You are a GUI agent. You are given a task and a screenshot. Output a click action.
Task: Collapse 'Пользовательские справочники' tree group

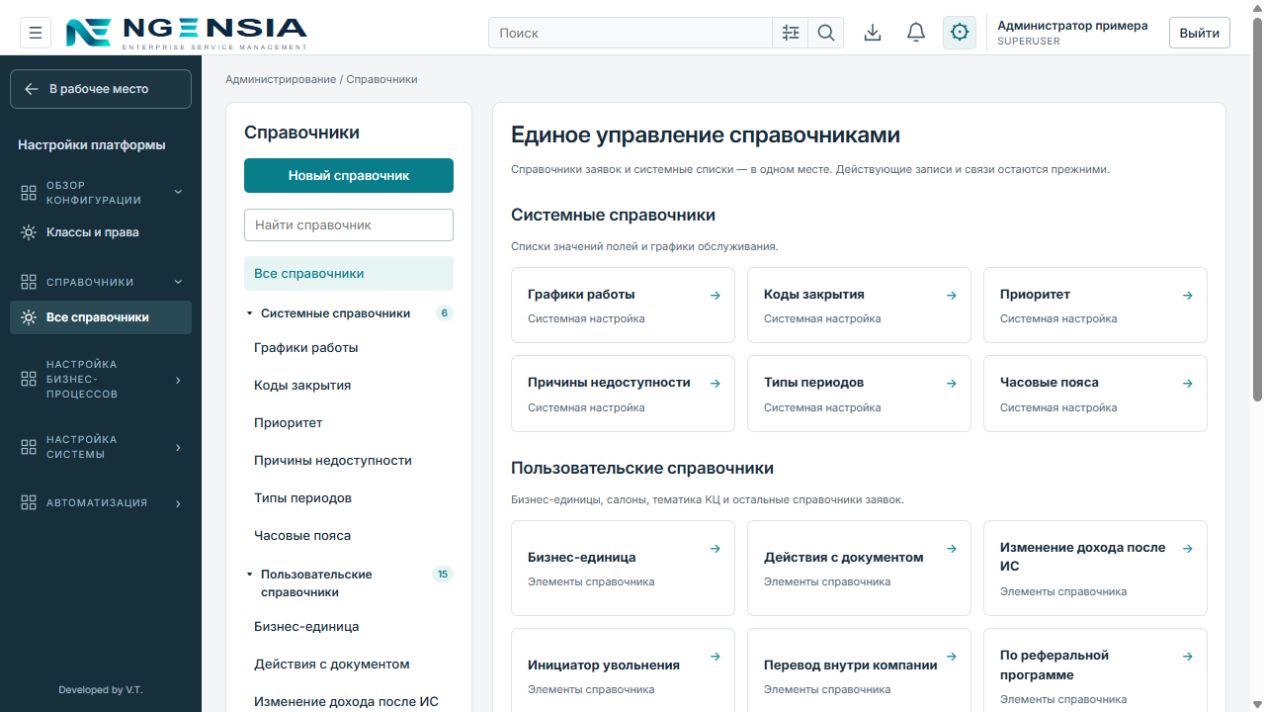(x=250, y=574)
